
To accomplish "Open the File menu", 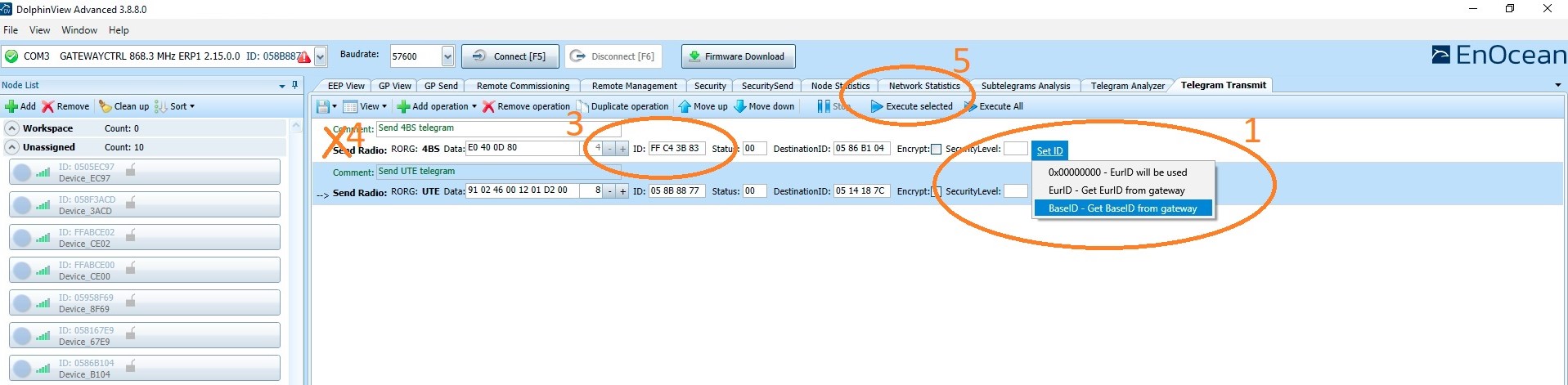I will [11, 30].
